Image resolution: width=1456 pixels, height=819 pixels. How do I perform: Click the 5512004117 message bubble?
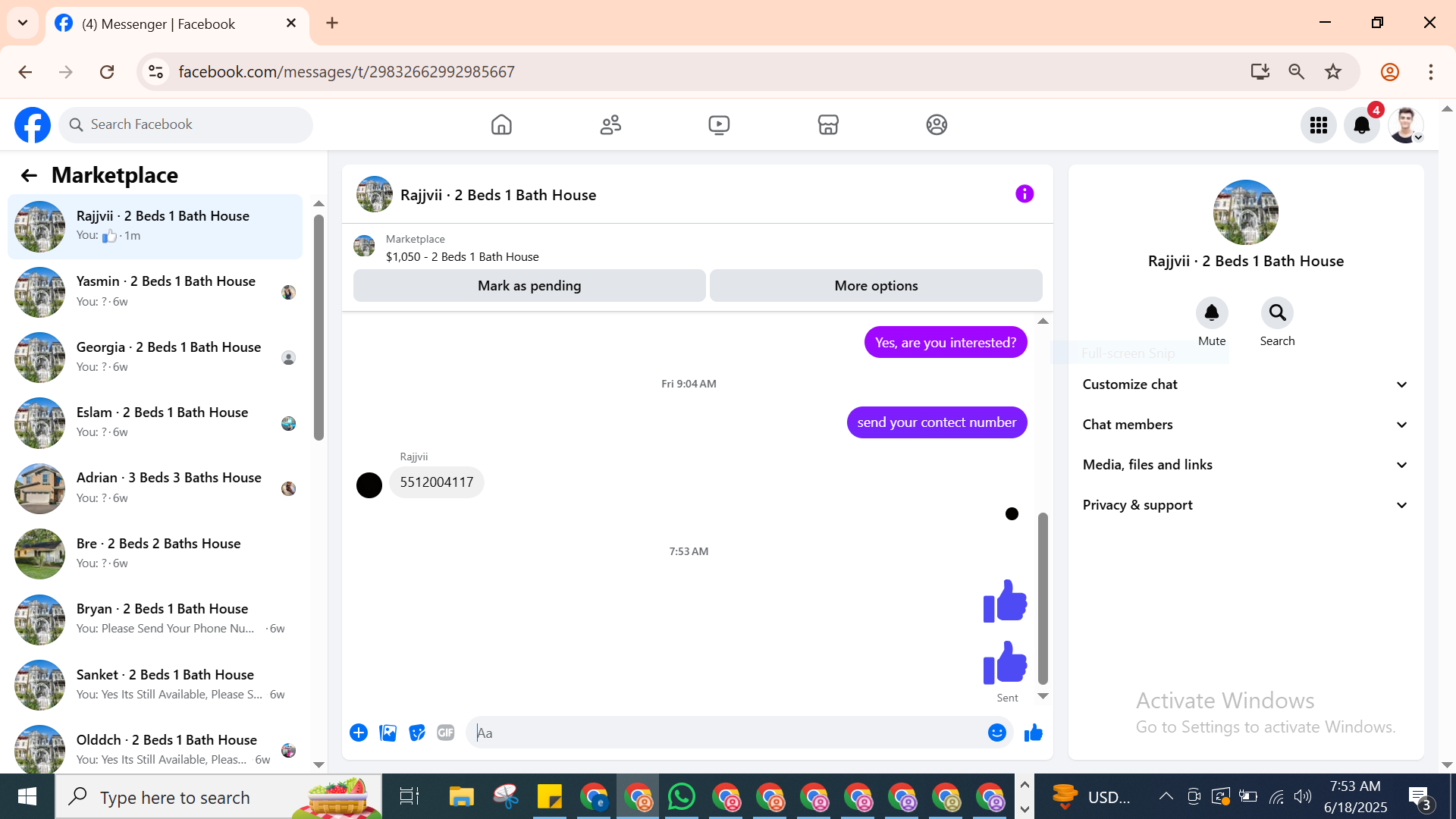[437, 482]
